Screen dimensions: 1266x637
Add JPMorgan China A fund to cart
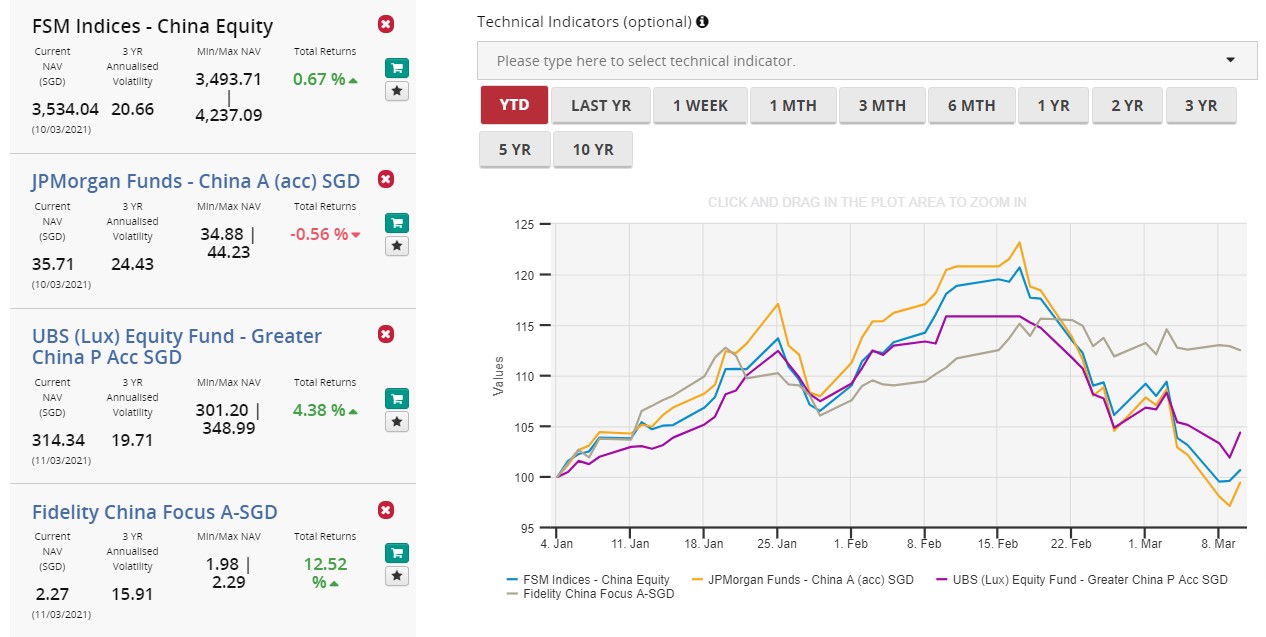pos(397,223)
